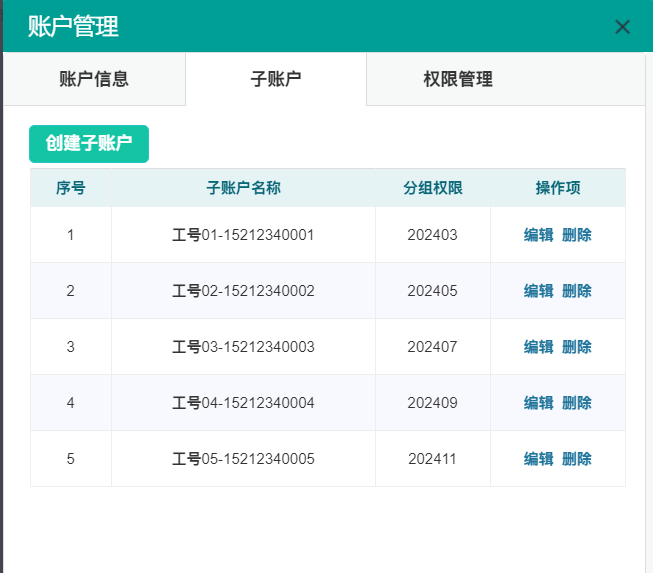
Task: Click the 分组权限 column header
Action: click(x=432, y=188)
